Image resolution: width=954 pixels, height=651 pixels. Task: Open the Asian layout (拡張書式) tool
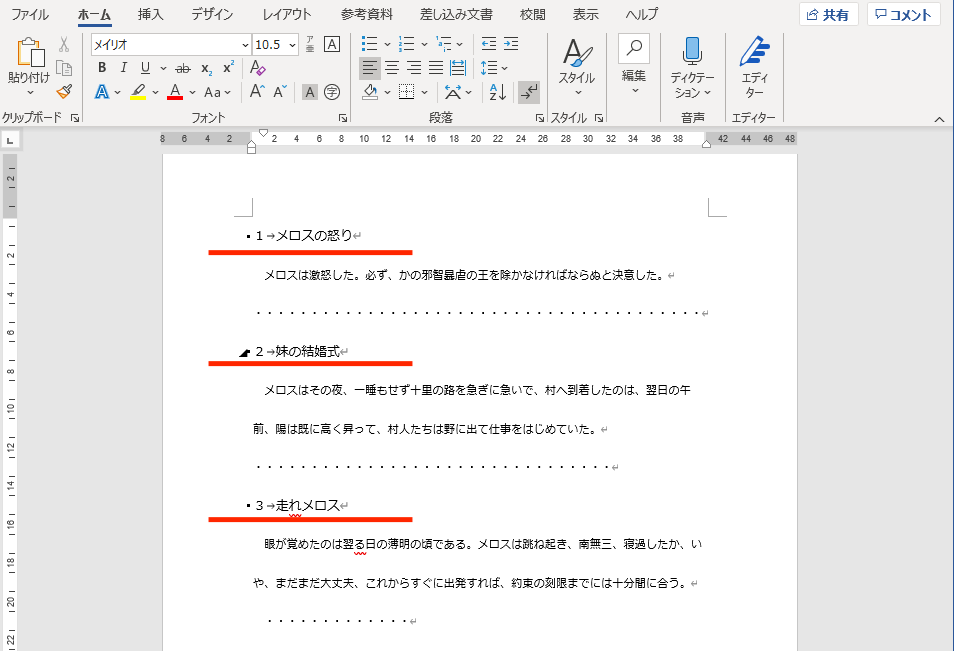click(x=453, y=92)
